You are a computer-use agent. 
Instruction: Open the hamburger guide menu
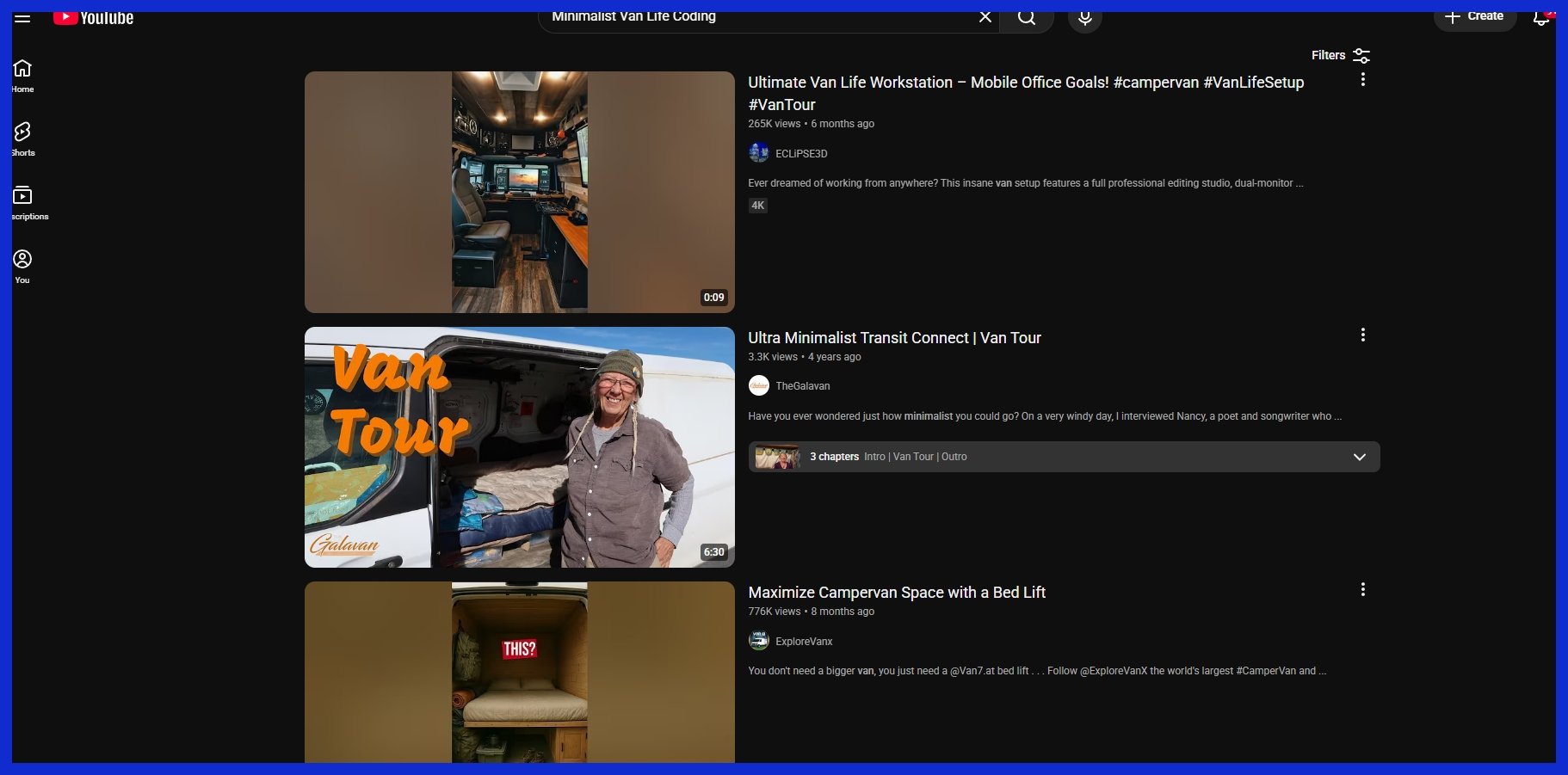22,18
